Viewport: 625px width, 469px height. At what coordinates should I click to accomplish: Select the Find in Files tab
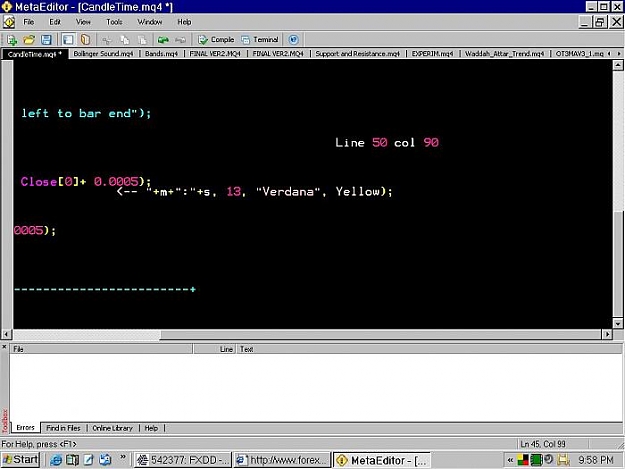pos(63,428)
